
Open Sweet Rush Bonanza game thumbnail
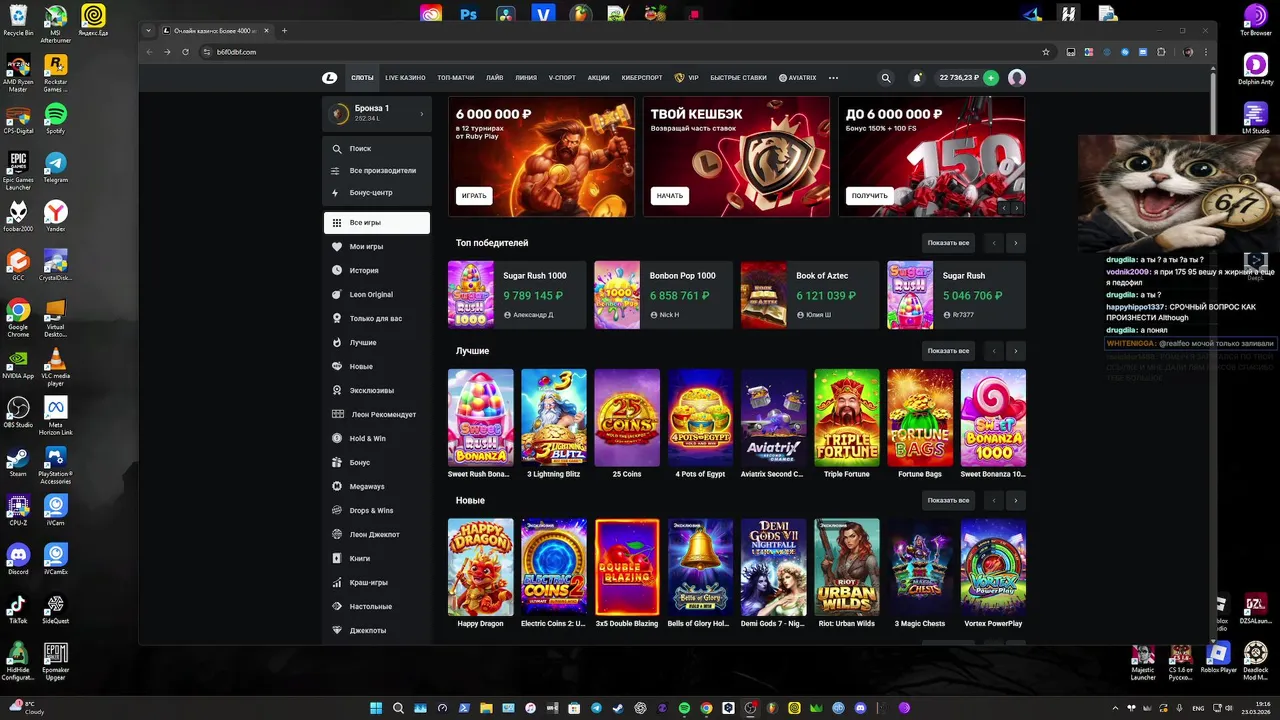click(x=481, y=417)
